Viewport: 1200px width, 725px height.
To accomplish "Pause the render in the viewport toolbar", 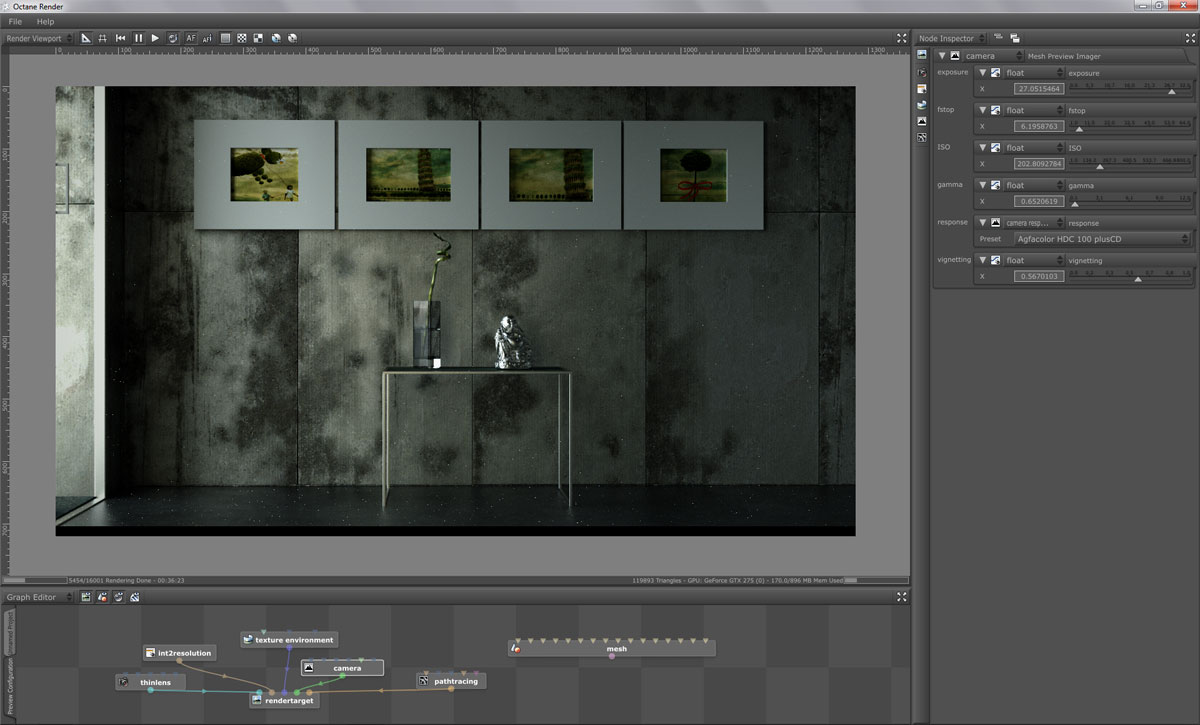I will 138,38.
